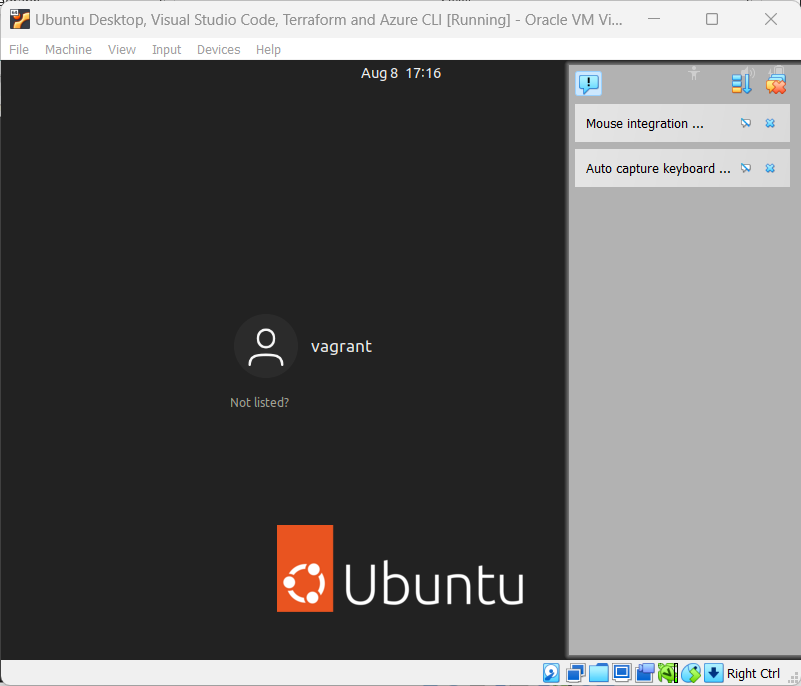Expand the Mouse integration notification
This screenshot has width=801, height=686.
(645, 123)
